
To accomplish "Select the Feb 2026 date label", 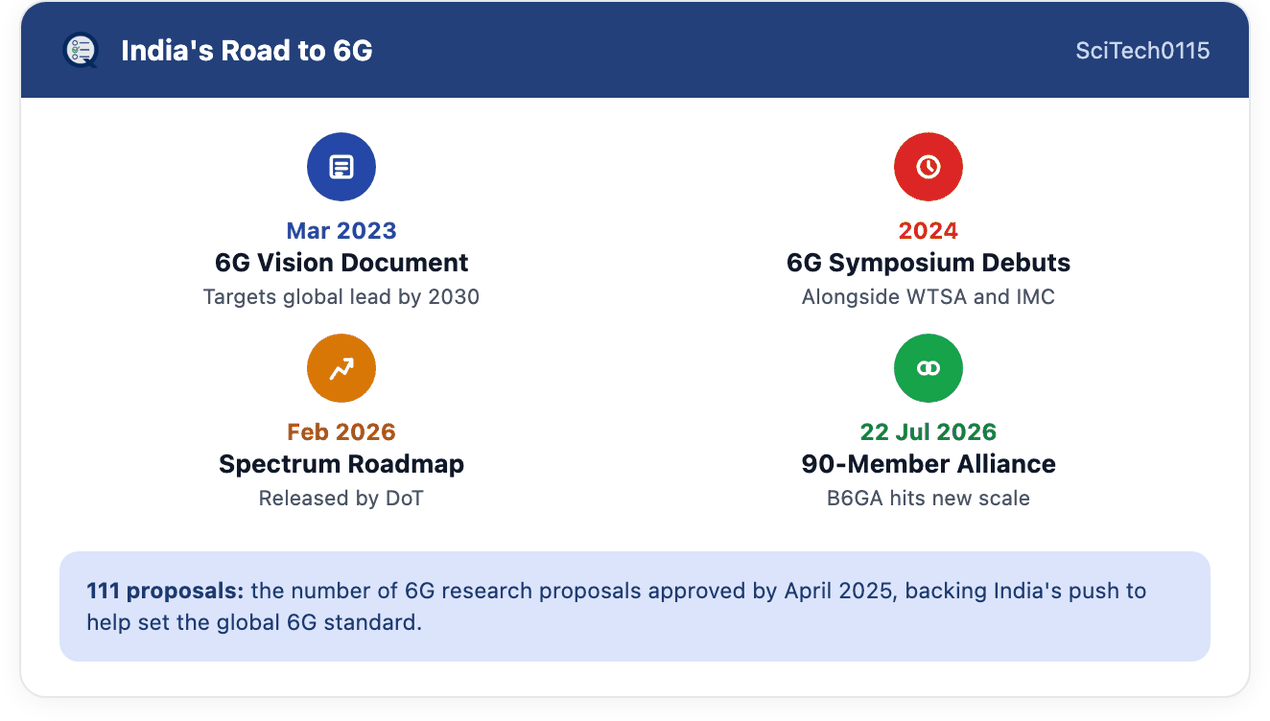I will 341,432.
